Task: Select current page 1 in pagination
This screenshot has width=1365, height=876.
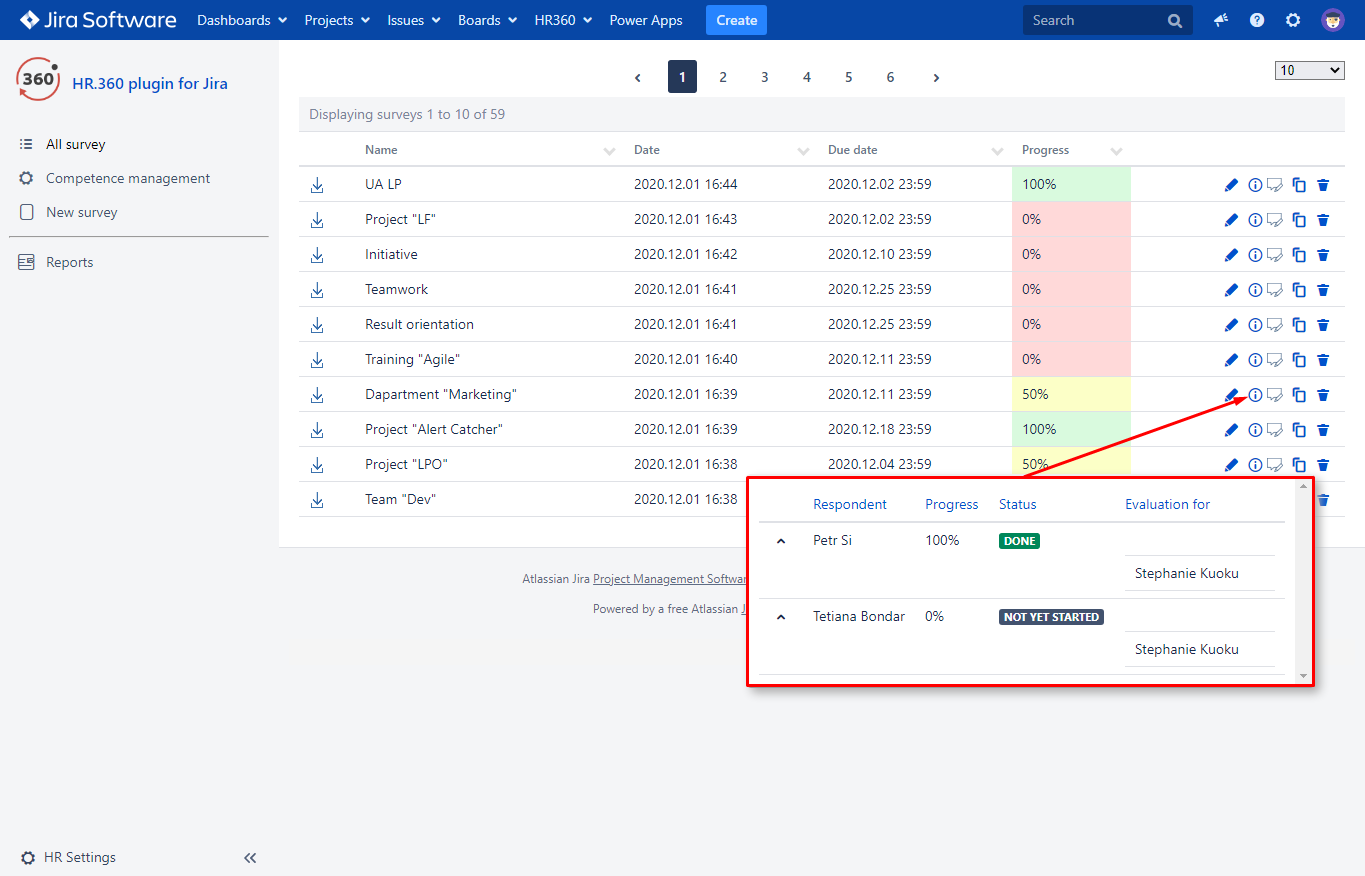Action: coord(682,77)
